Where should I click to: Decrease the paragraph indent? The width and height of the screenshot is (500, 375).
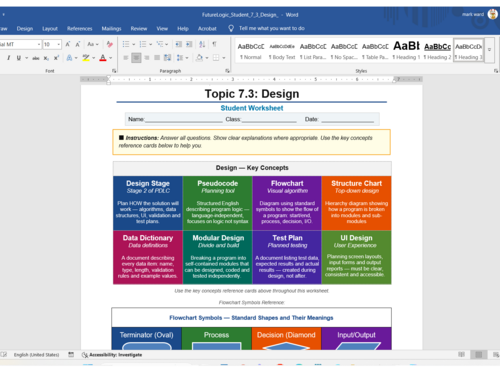(x=179, y=44)
